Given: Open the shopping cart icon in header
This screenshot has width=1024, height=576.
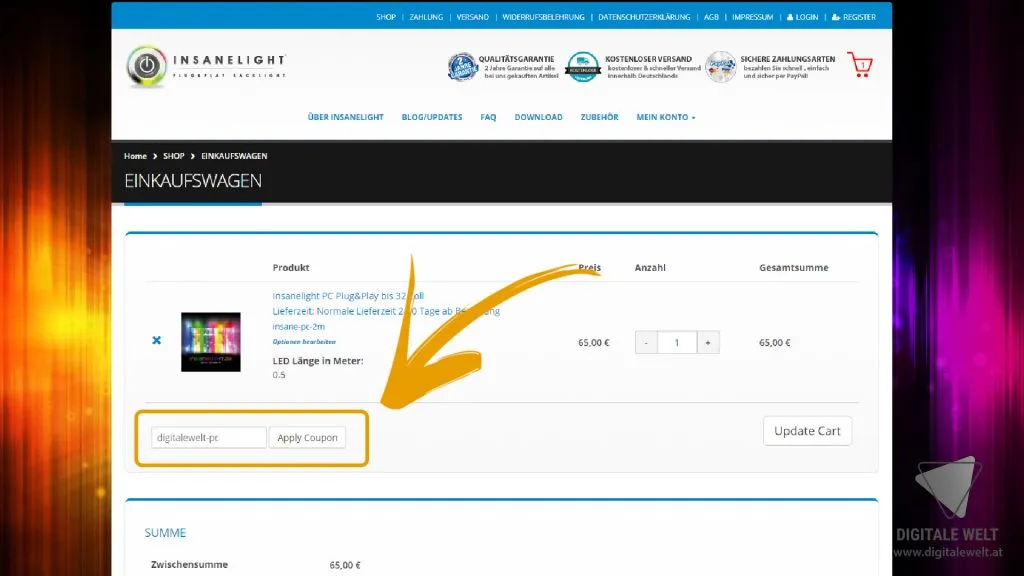Looking at the screenshot, I should [860, 65].
